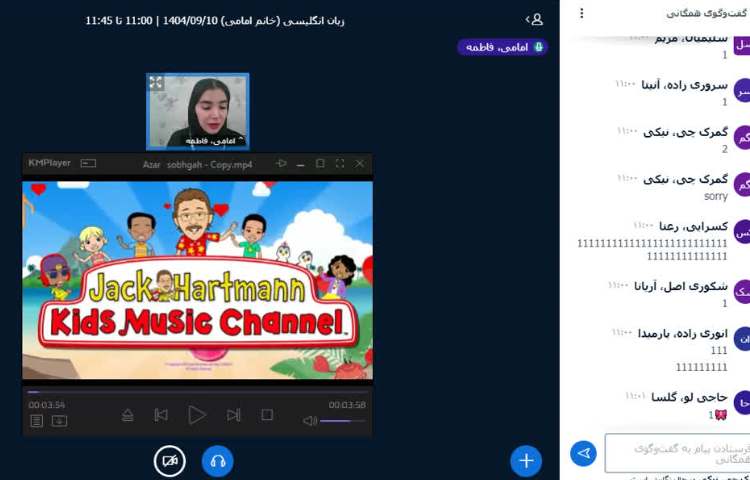
Task: Open the plus actions menu
Action: (526, 461)
